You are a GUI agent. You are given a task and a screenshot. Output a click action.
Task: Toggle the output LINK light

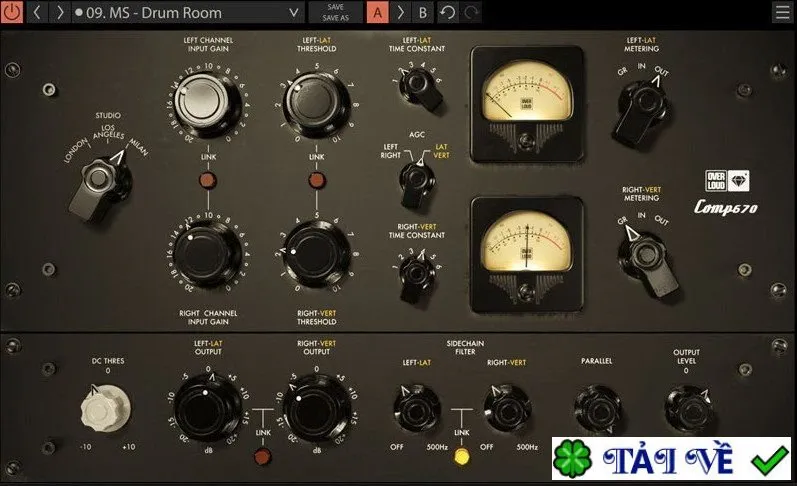click(263, 456)
